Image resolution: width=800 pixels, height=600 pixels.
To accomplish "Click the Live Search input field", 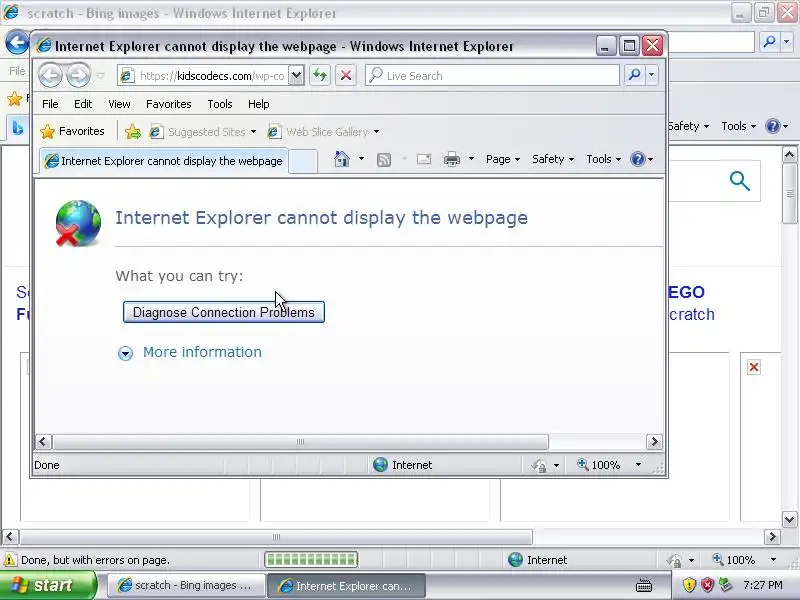I will (x=492, y=76).
